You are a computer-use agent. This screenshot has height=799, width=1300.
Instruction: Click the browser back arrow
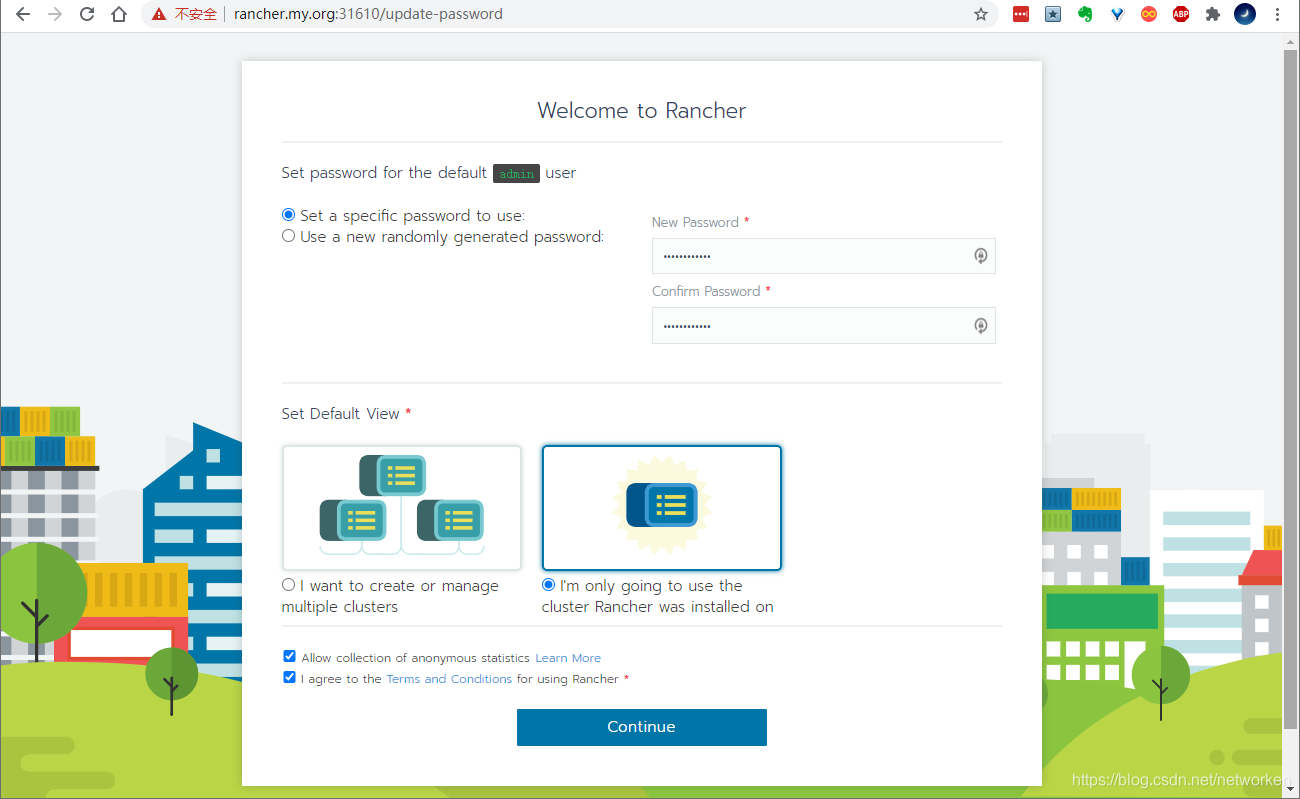(x=23, y=14)
